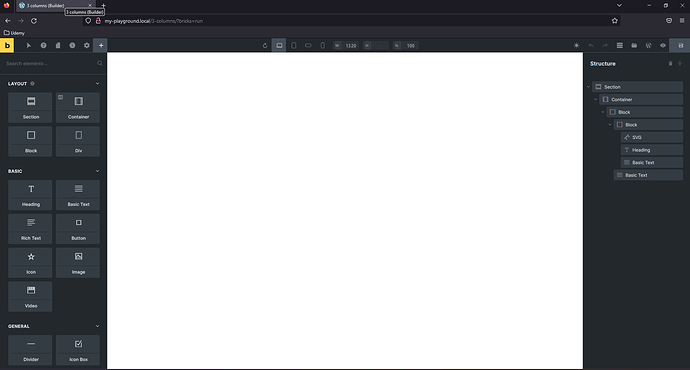Open the revisions history clock icon

72,45
